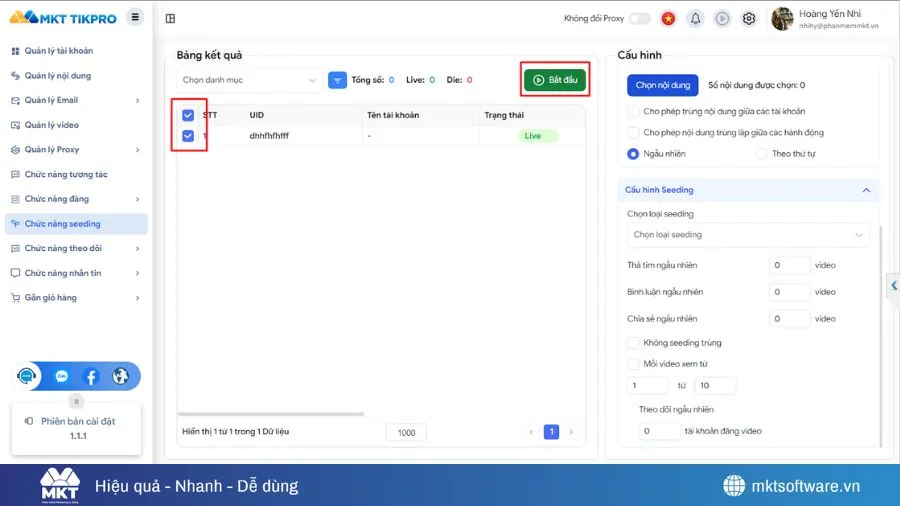Click the UID cell dhhfhfhfff
Screen dimensions: 900x506
point(269,136)
